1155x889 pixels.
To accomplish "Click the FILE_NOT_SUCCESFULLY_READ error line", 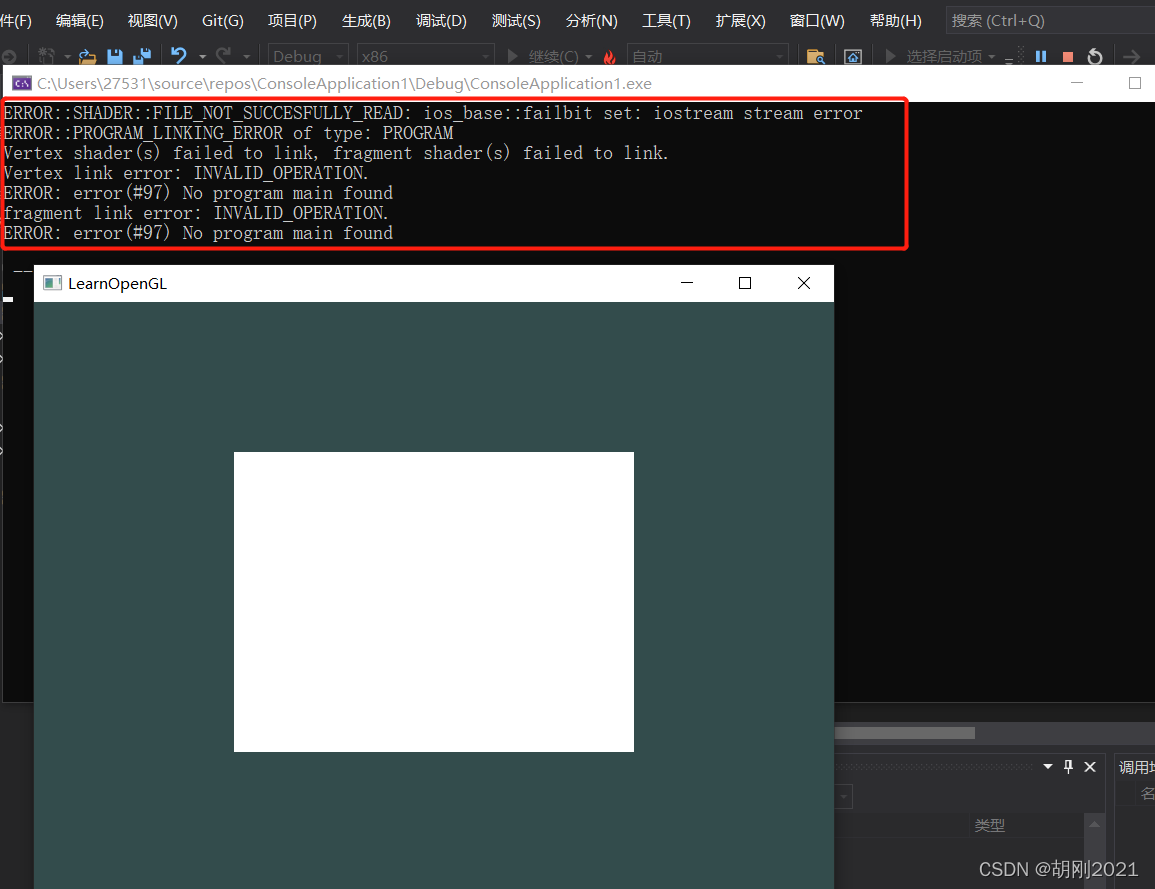I will click(433, 113).
